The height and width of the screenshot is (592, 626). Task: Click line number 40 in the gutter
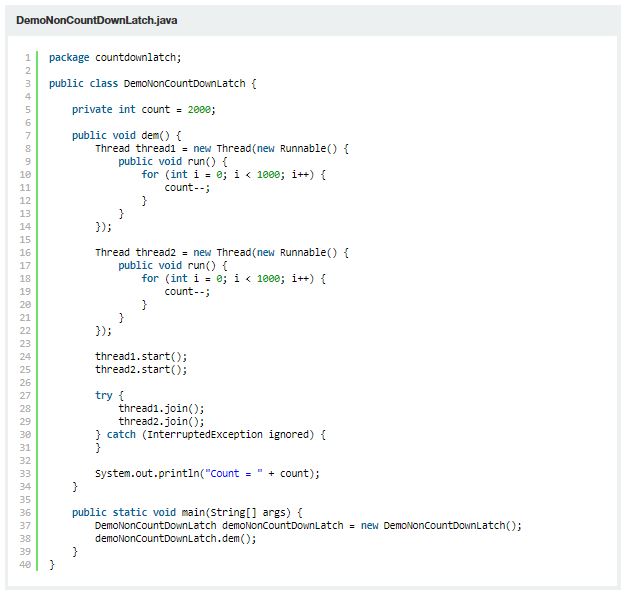click(x=25, y=564)
